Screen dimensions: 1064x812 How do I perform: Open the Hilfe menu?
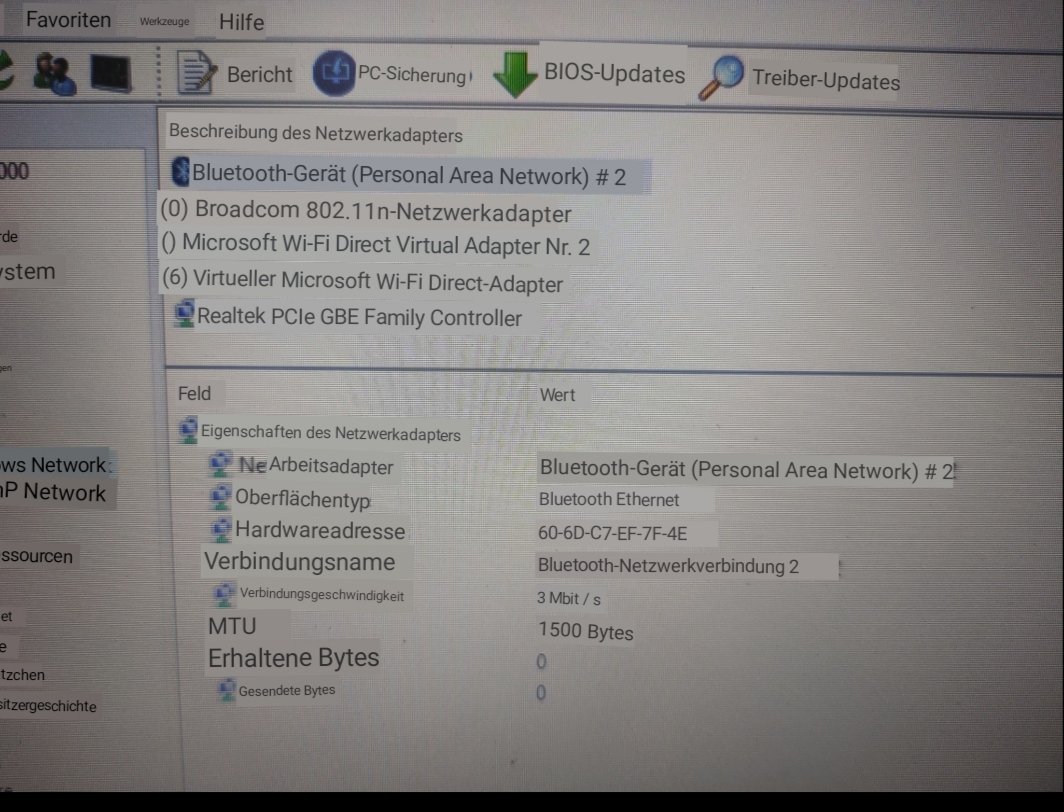click(242, 22)
